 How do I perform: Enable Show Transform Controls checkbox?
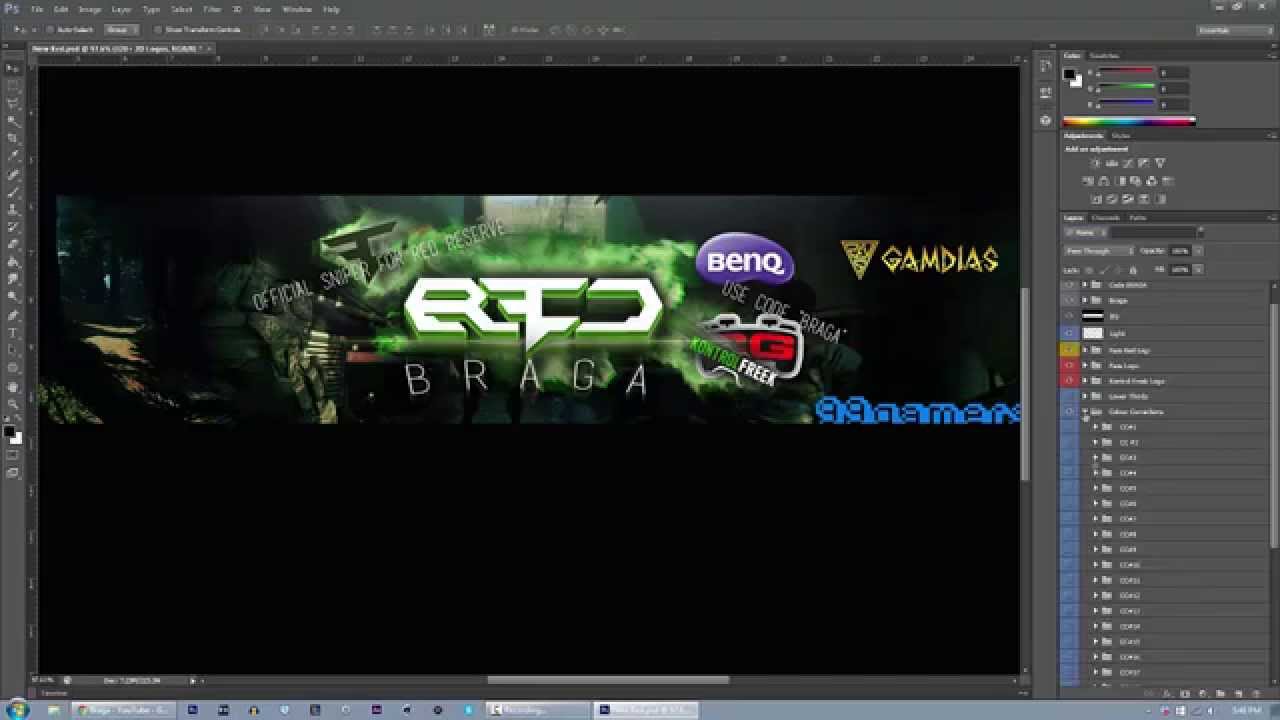click(158, 30)
